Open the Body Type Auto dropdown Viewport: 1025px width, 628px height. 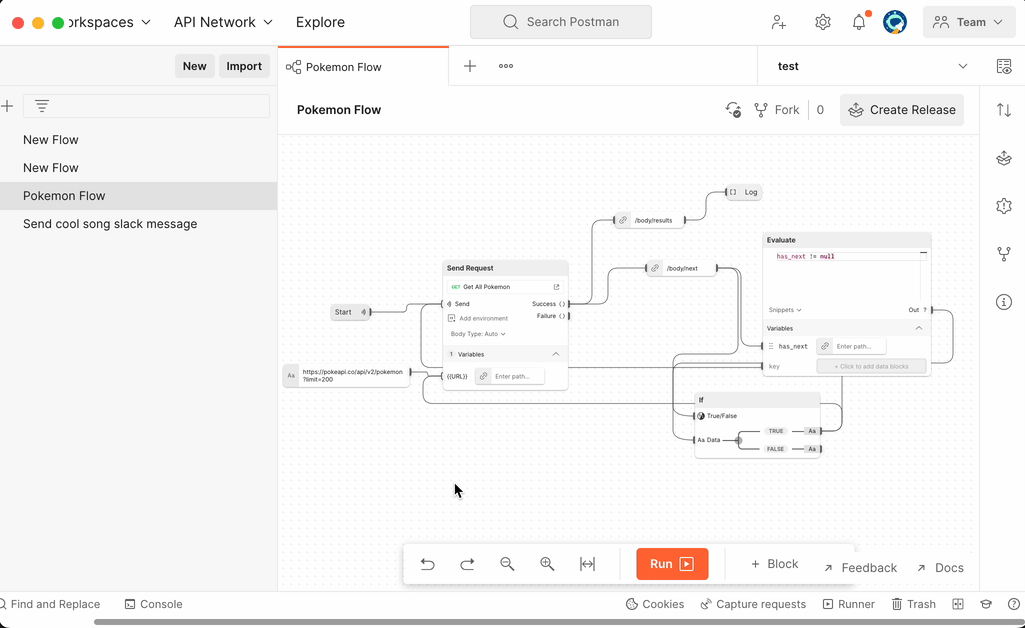(478, 334)
